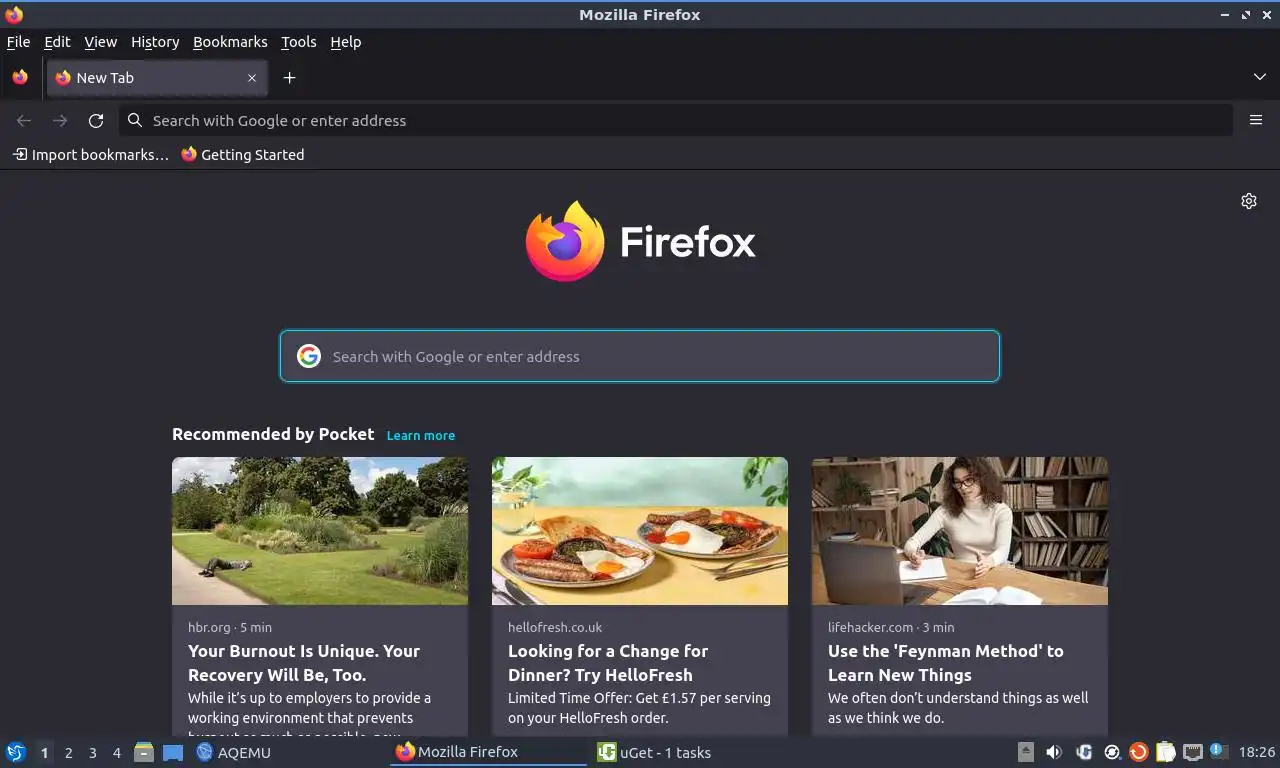Open the file manager taskbar launcher
This screenshot has width=1280, height=768.
coord(144,752)
